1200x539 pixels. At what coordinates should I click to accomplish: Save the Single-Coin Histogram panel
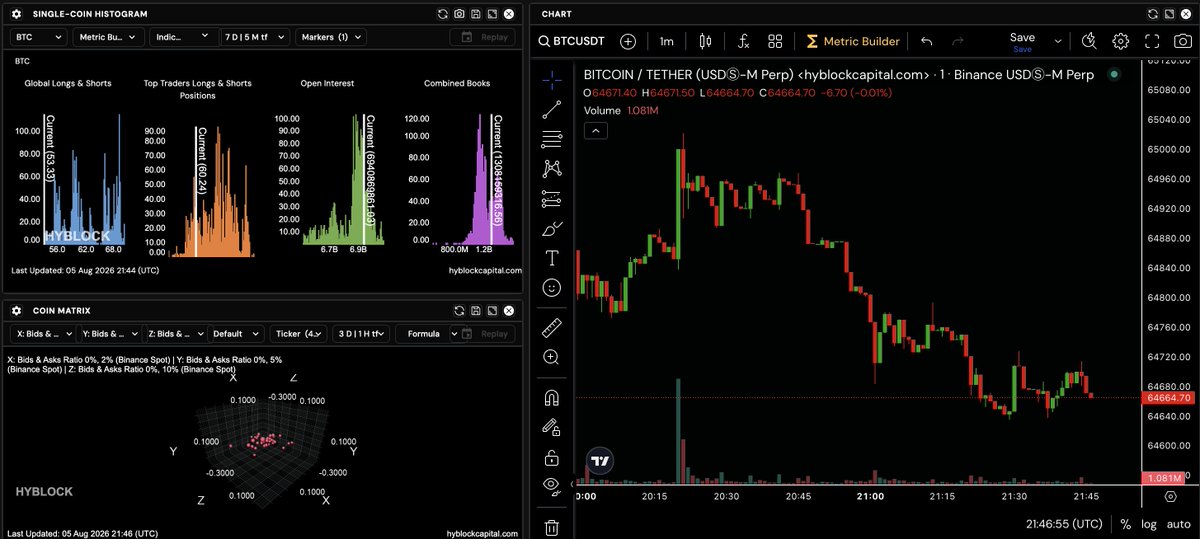point(476,14)
